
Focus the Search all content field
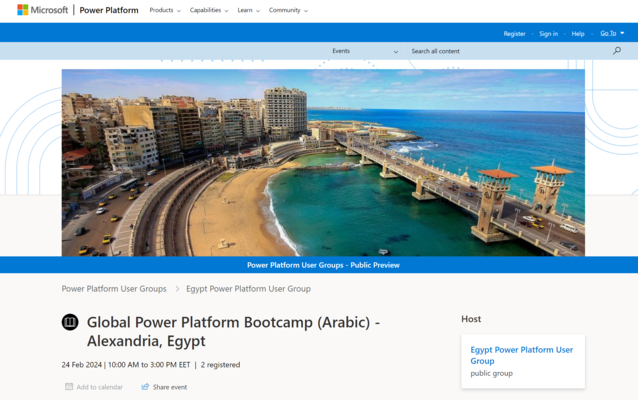click(x=509, y=51)
